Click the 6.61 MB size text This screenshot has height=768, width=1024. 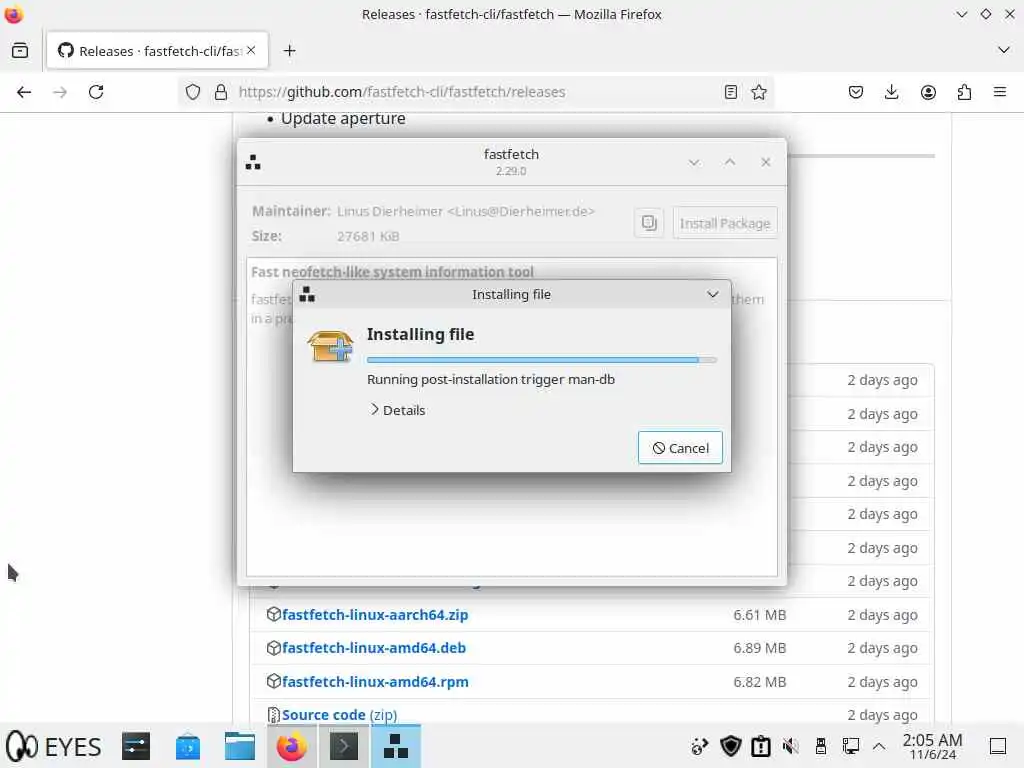[760, 615]
